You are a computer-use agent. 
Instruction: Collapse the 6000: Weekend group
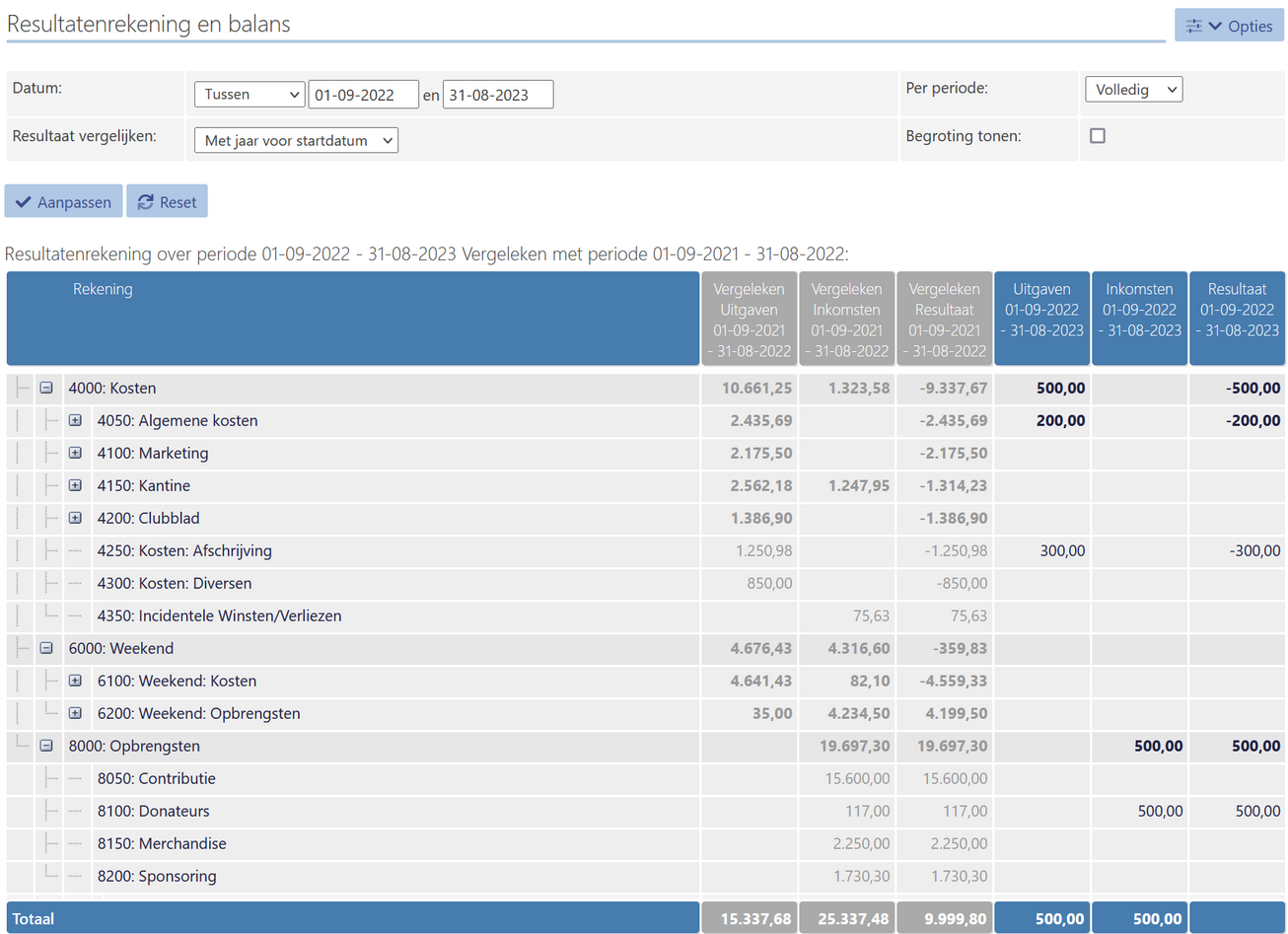click(46, 649)
